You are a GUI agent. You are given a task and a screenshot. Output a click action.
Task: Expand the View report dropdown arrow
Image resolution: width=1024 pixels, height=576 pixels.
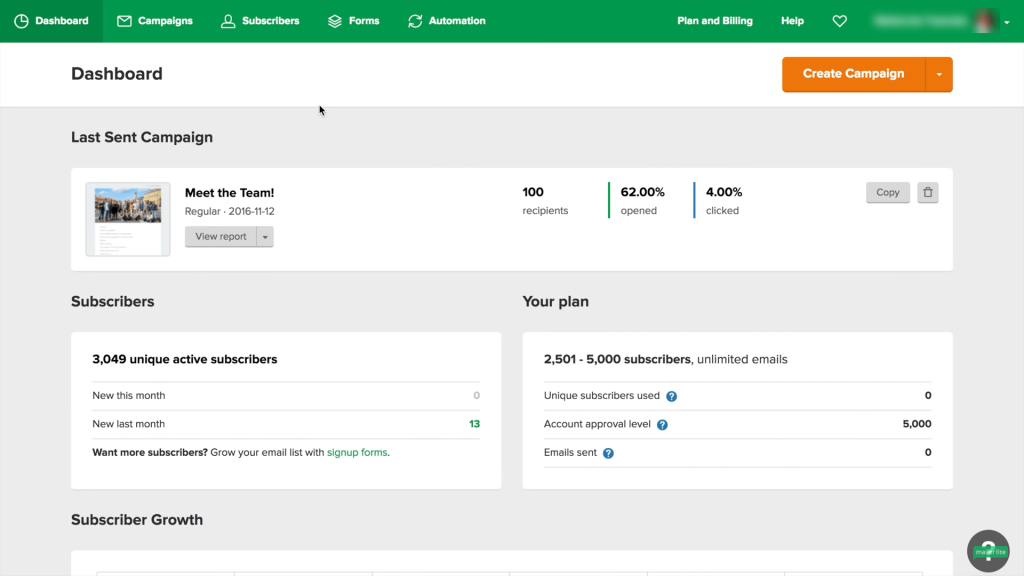[x=265, y=237]
